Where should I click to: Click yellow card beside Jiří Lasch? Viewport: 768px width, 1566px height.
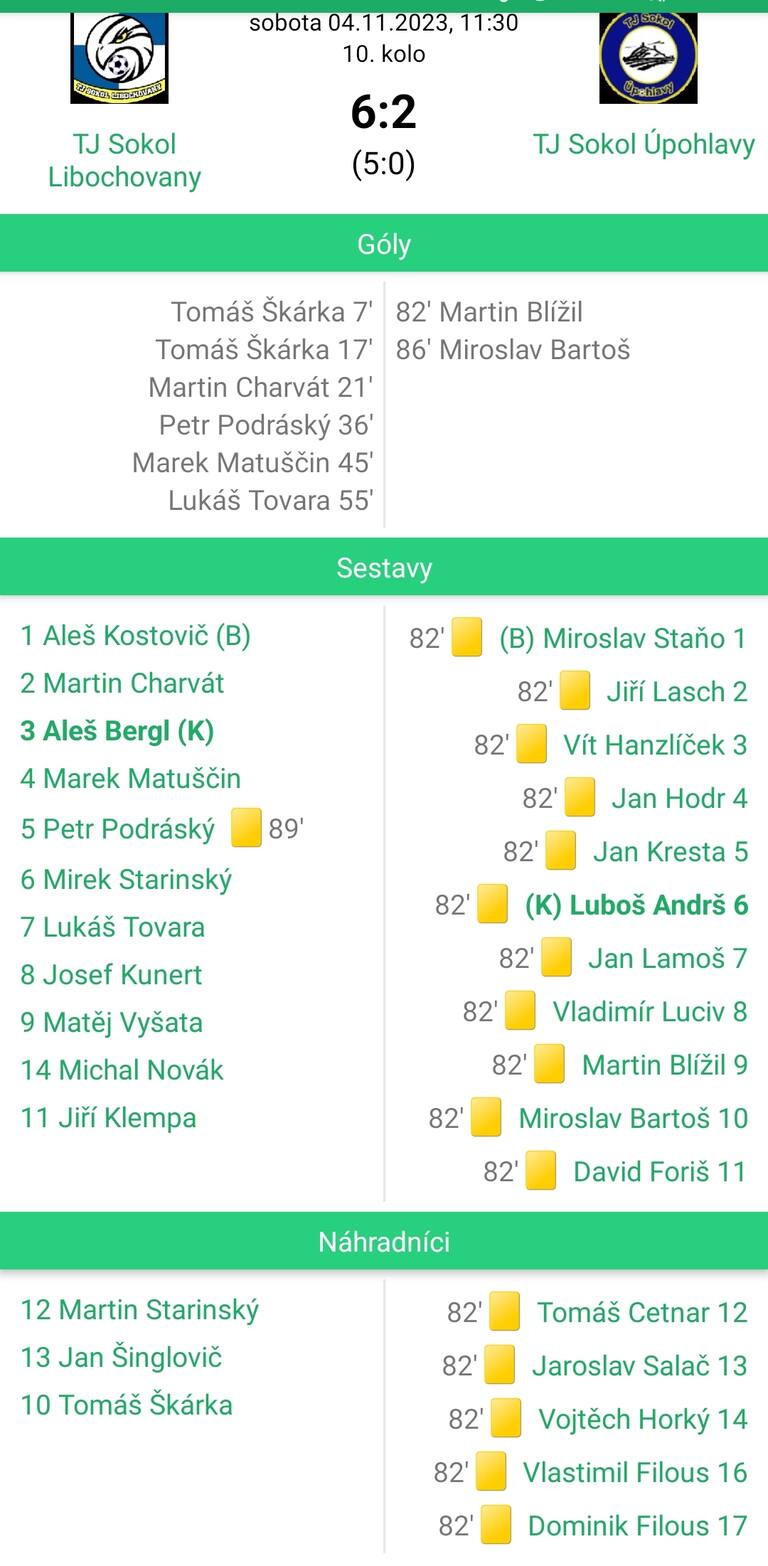[574, 691]
